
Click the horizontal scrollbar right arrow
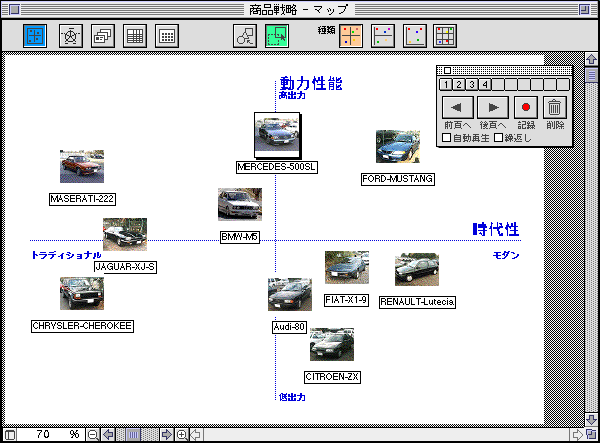point(577,435)
